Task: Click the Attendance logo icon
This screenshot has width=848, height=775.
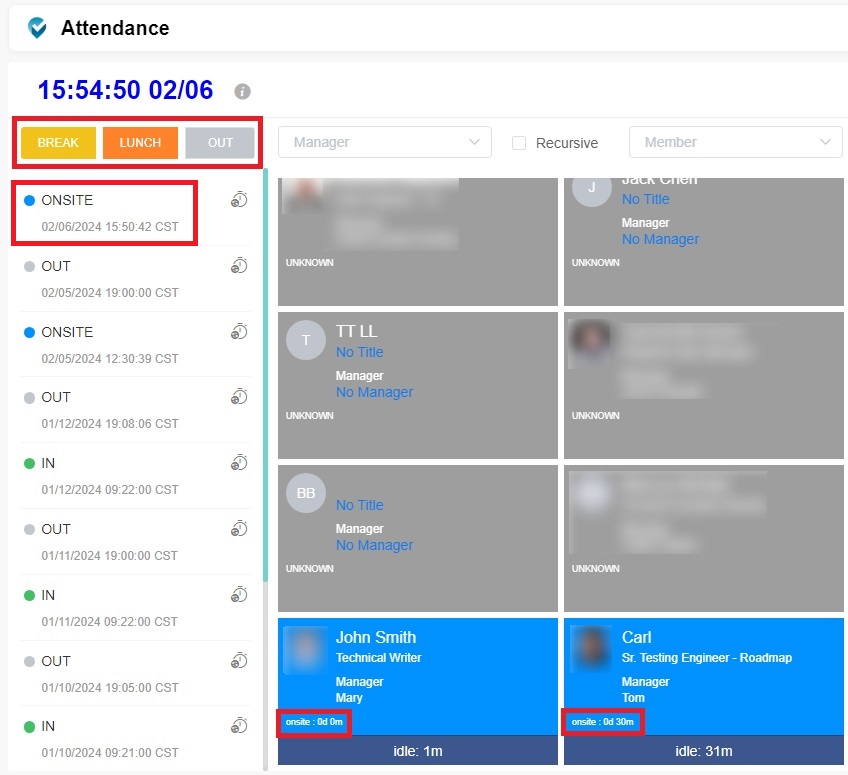Action: [x=38, y=28]
